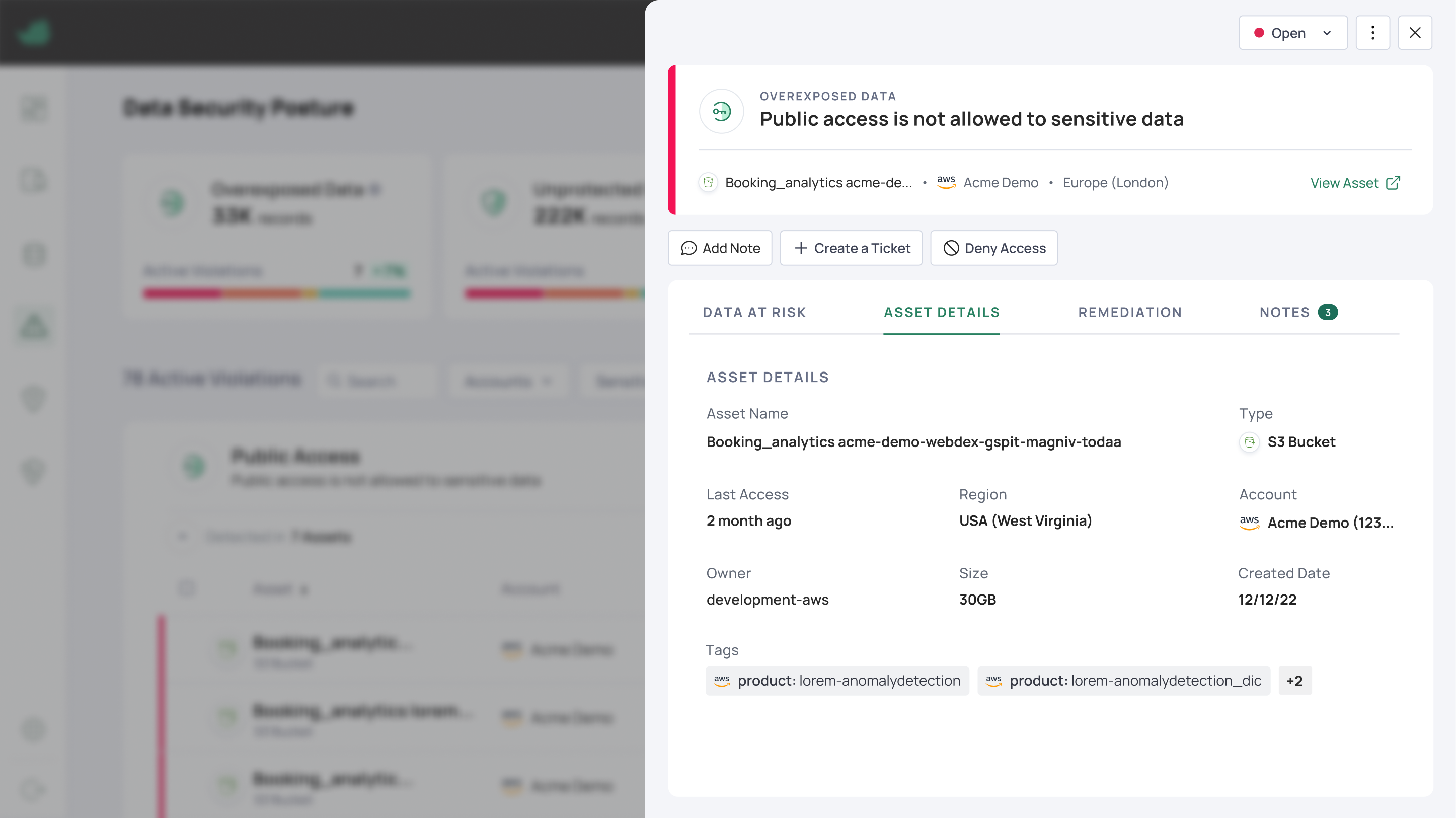The width and height of the screenshot is (1456, 818).
Task: Click Europe (London) in the header
Action: coord(1115,183)
